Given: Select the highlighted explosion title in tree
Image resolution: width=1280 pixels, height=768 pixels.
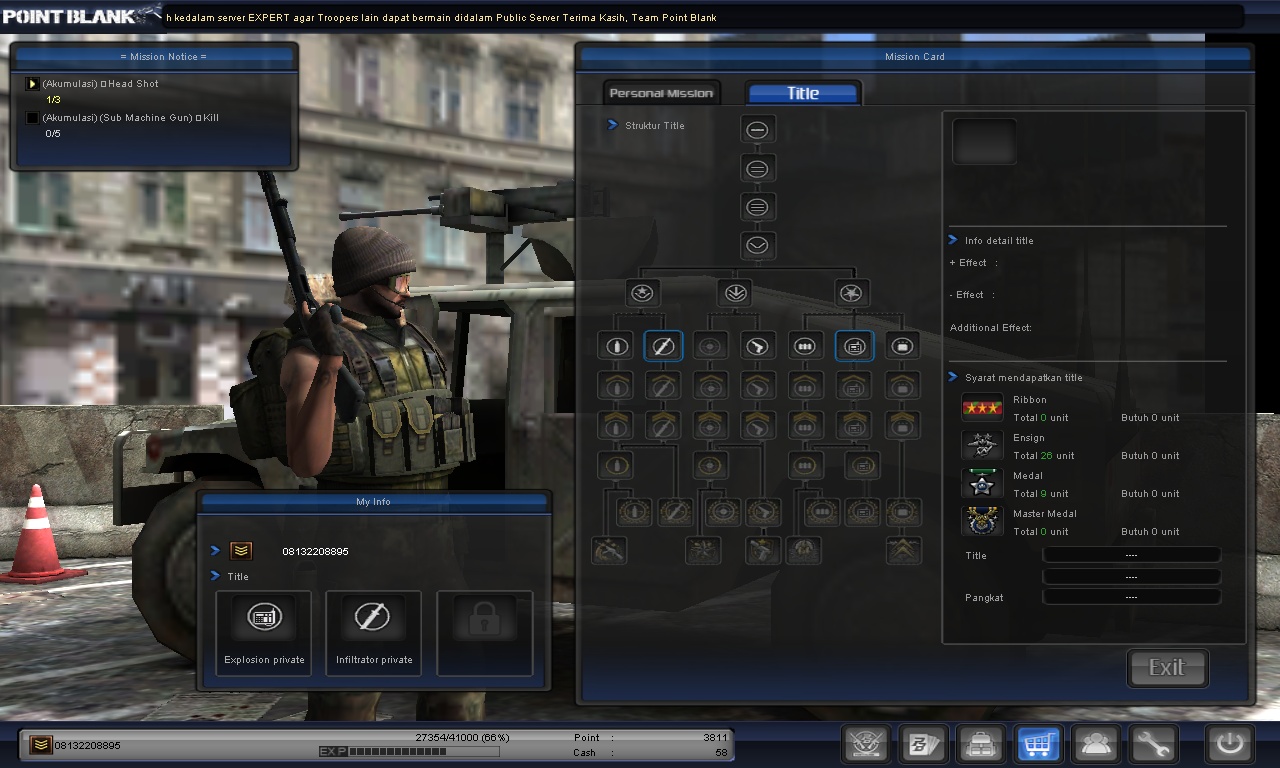Looking at the screenshot, I should (x=854, y=346).
